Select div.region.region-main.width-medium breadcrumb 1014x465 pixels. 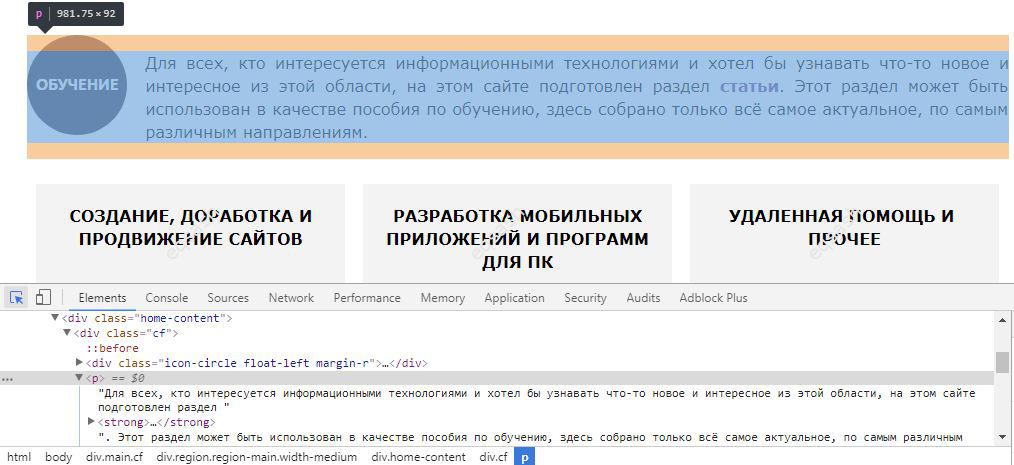pyautogui.click(x=256, y=457)
